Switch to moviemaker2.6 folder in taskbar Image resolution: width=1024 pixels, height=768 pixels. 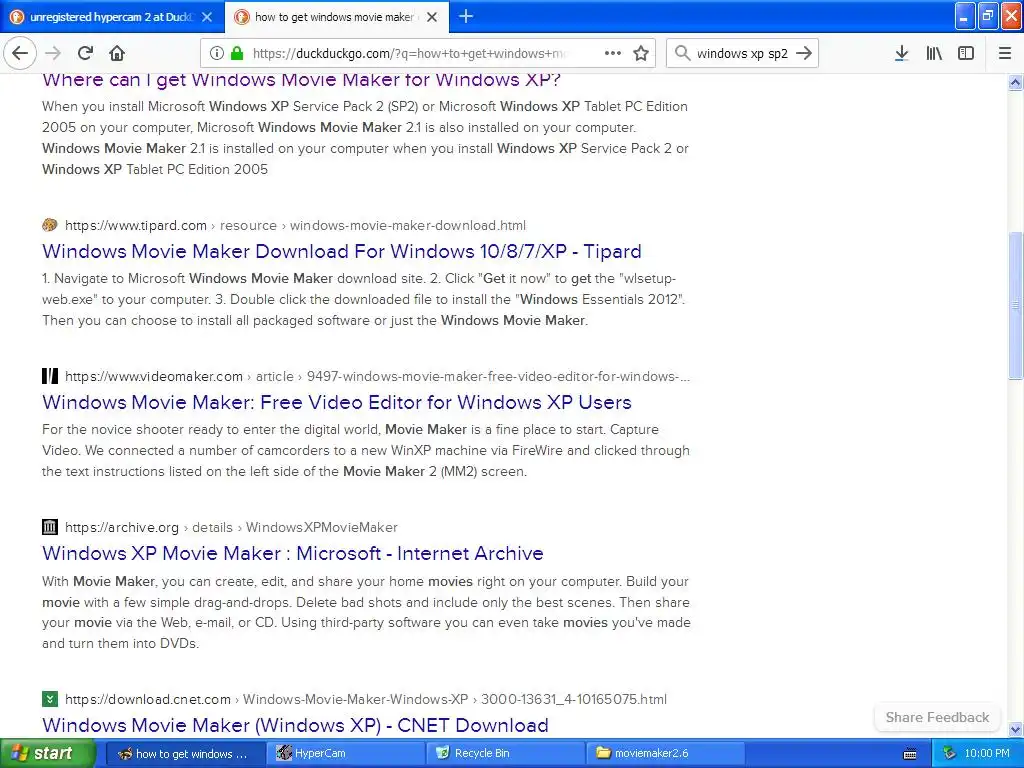[x=665, y=754]
